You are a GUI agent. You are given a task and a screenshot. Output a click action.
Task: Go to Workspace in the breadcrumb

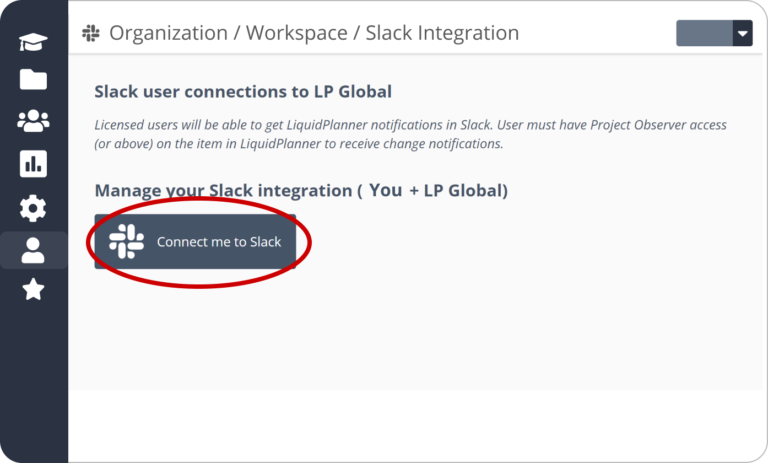(295, 33)
